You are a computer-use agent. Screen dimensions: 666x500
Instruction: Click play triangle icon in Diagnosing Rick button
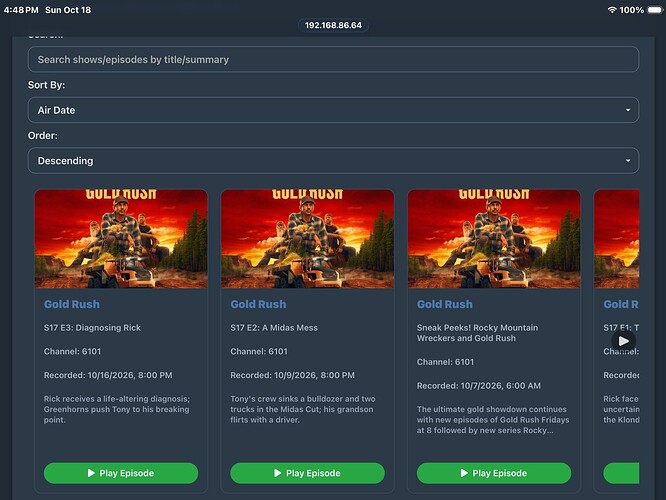coord(91,473)
